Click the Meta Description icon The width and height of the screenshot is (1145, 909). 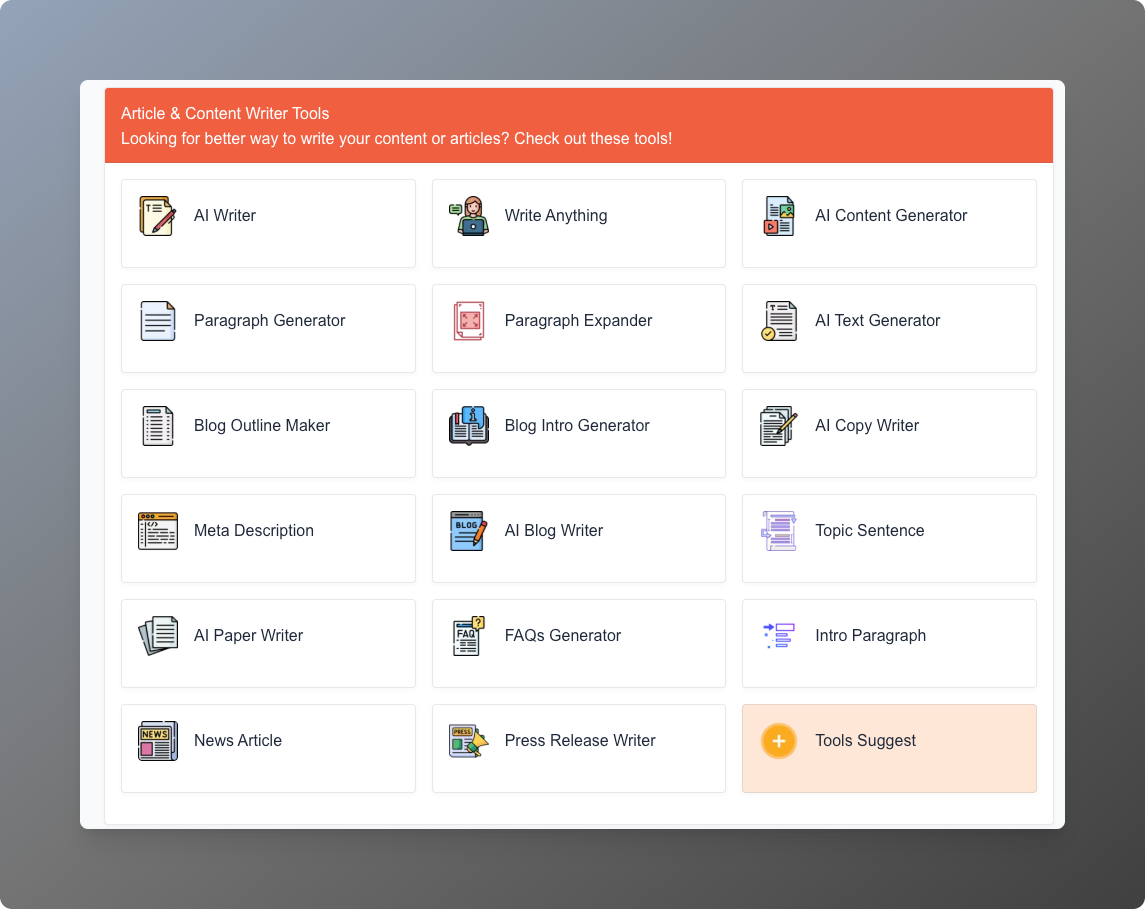[157, 530]
